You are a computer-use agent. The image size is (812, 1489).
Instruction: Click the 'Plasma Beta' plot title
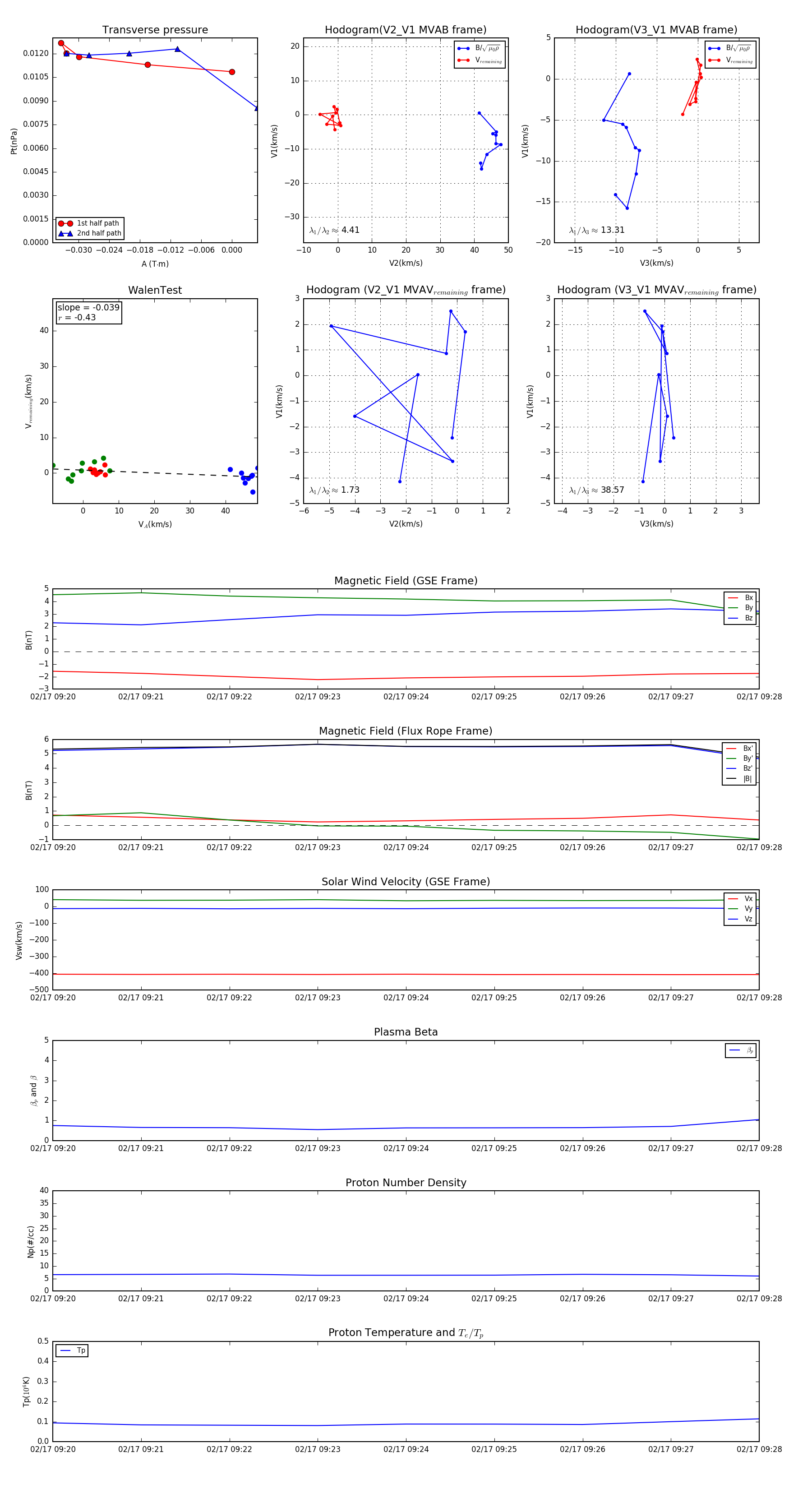pyautogui.click(x=406, y=1032)
